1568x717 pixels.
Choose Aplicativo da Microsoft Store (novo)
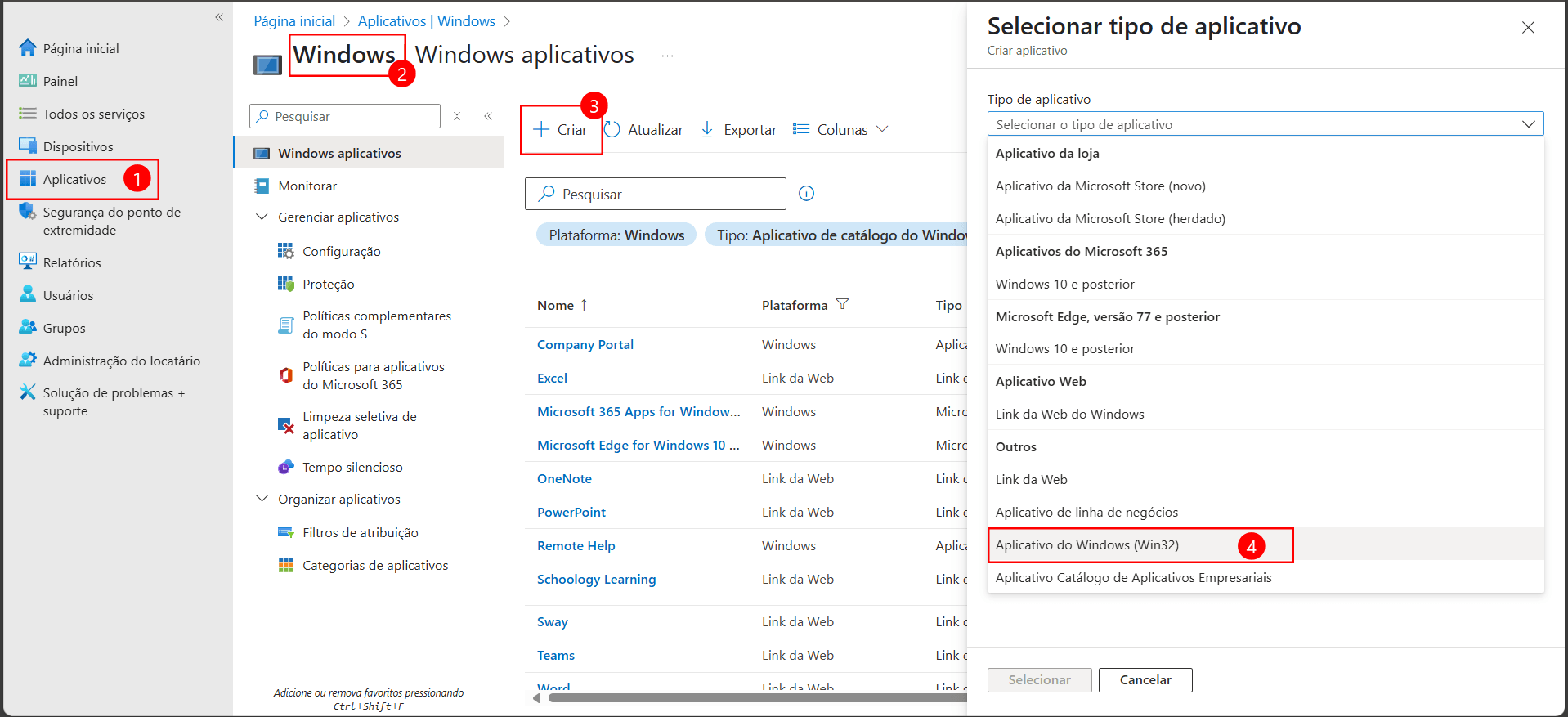[1100, 186]
